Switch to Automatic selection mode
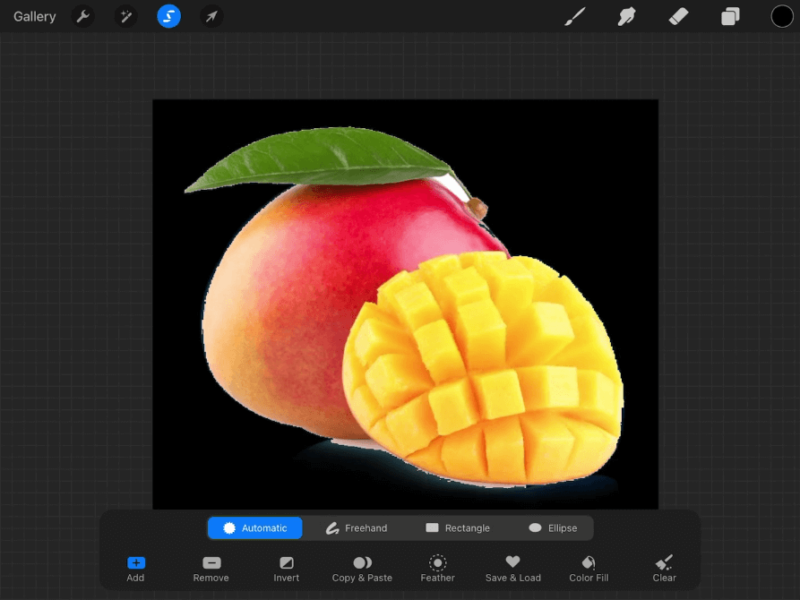Viewport: 800px width, 600px height. [255, 528]
